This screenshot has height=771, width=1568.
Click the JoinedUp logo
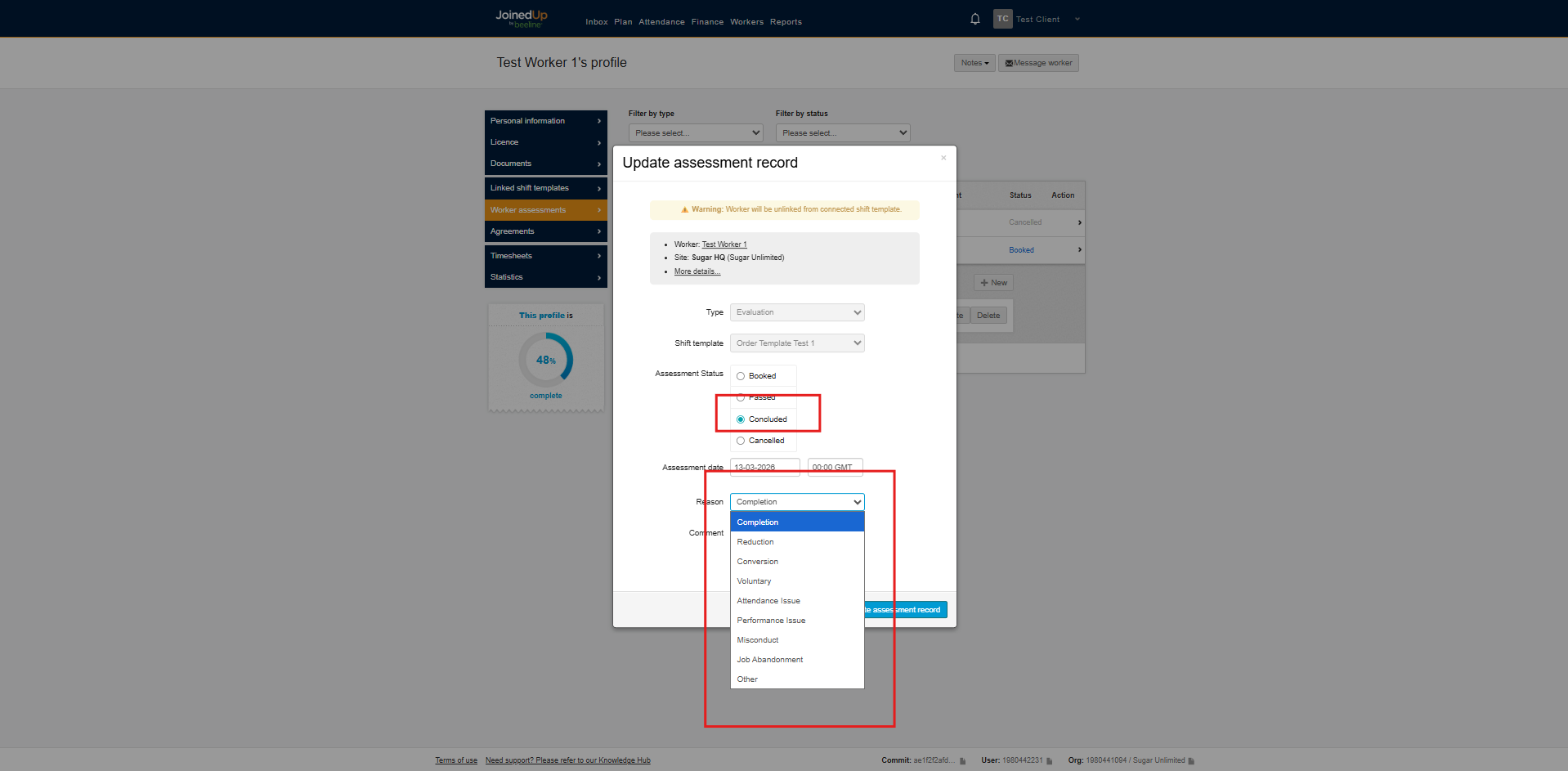(522, 18)
